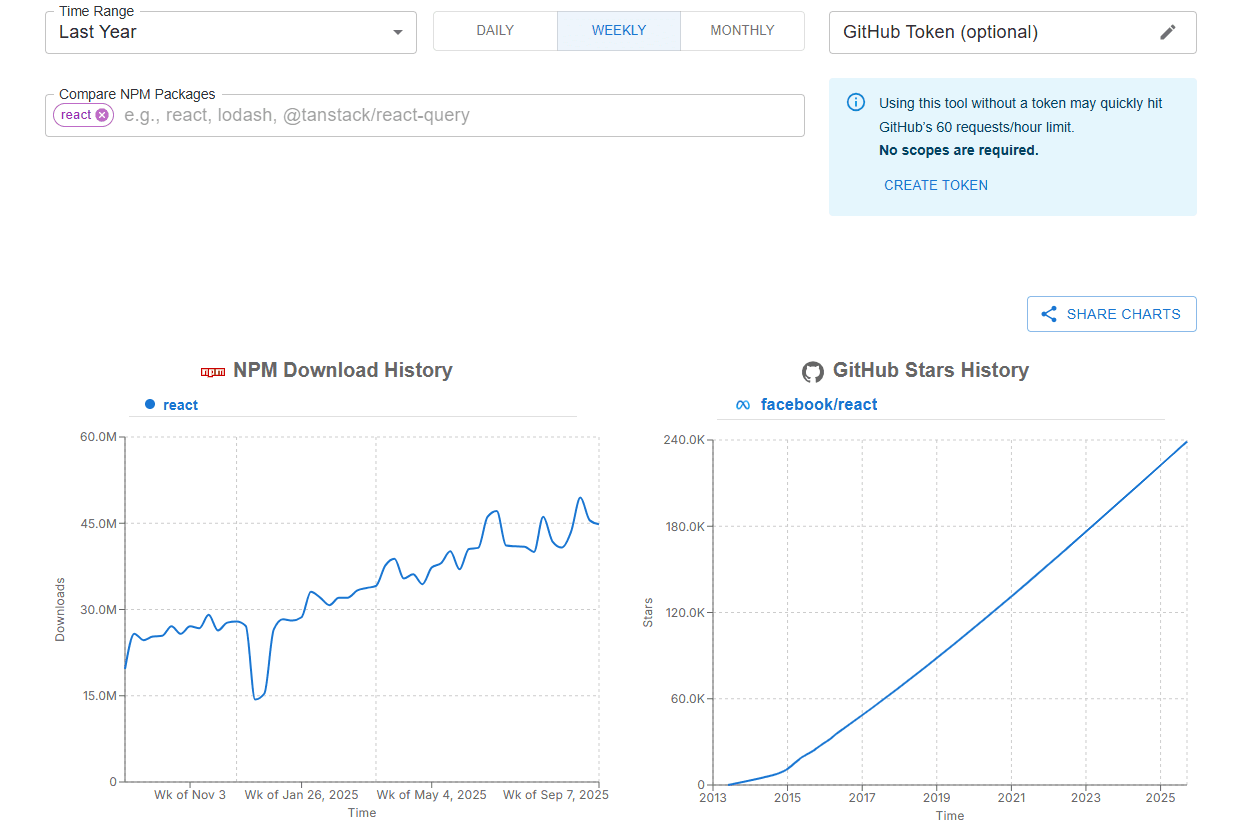Click the 60.0K stars axis label

click(x=687, y=698)
